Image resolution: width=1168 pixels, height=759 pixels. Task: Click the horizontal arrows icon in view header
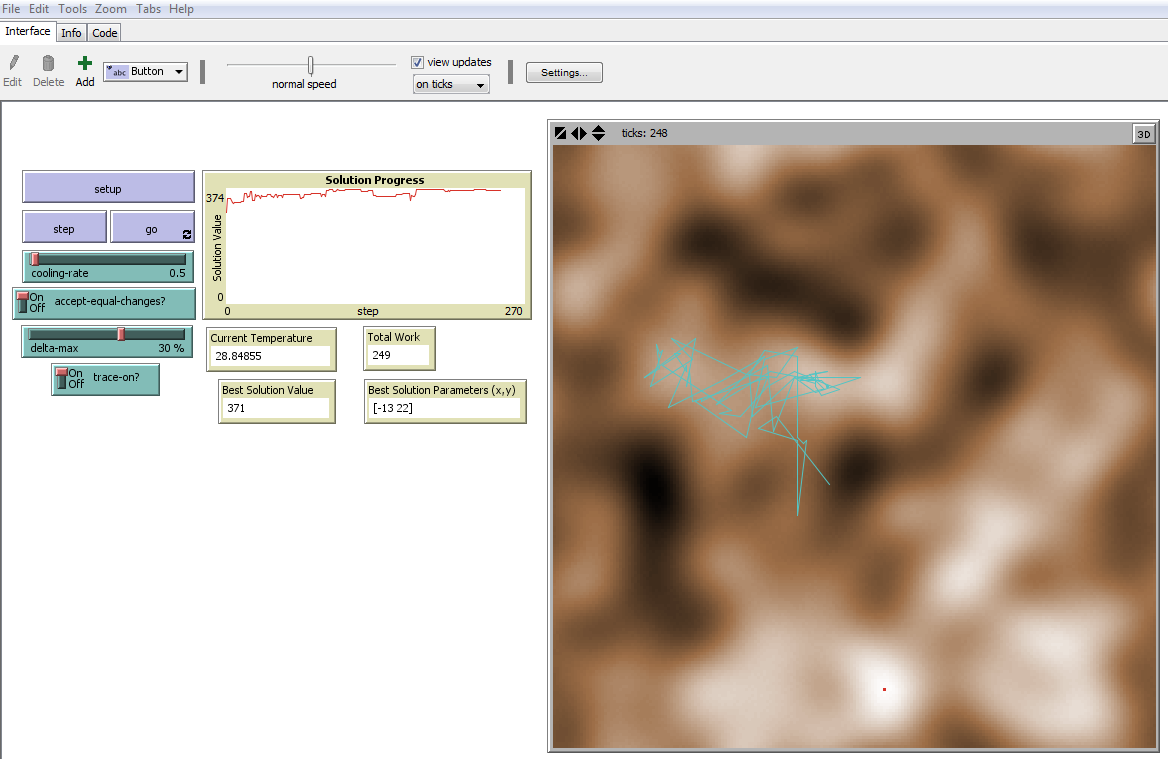pos(577,132)
